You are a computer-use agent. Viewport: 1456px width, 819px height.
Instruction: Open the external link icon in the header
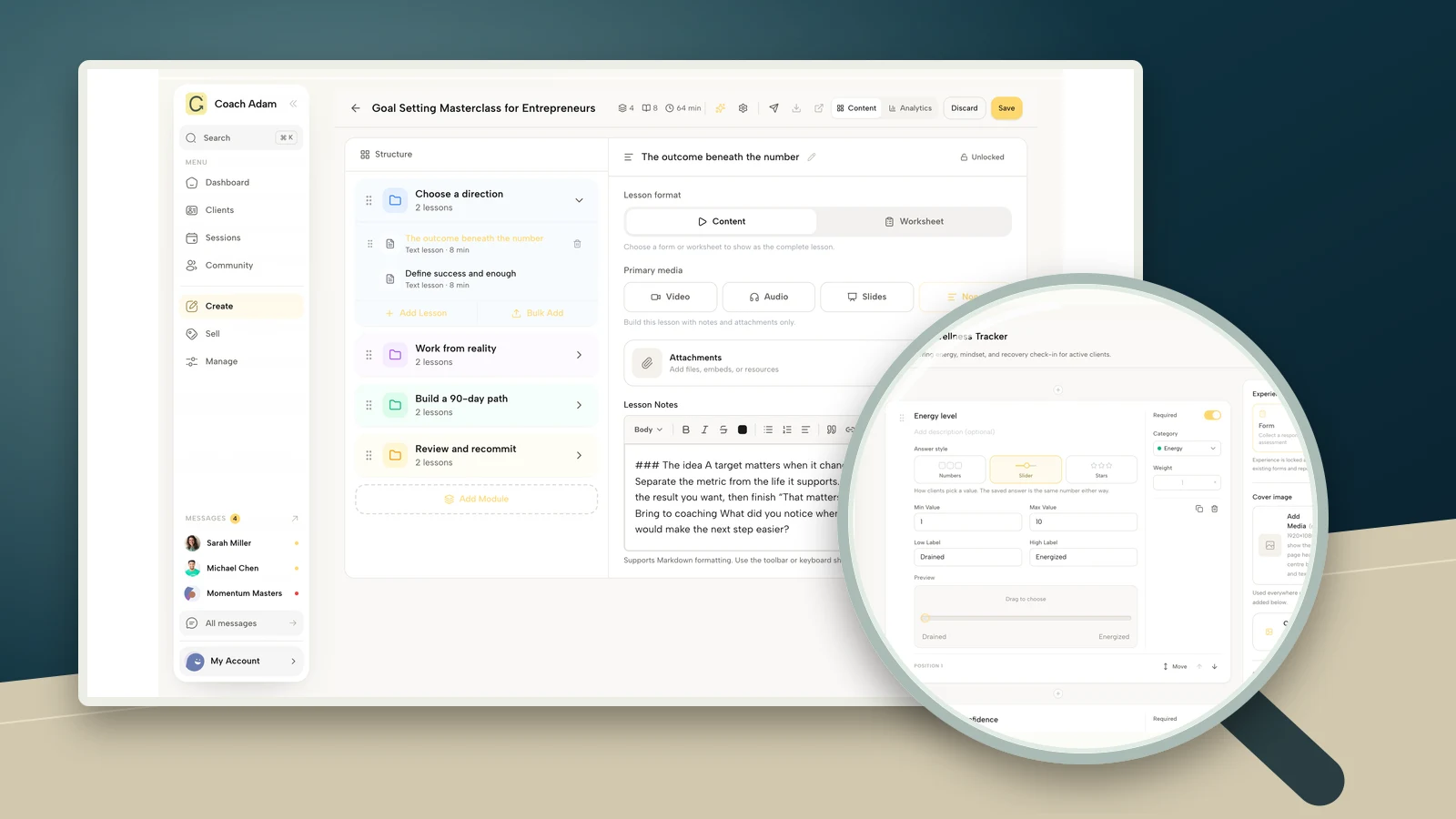tap(819, 108)
